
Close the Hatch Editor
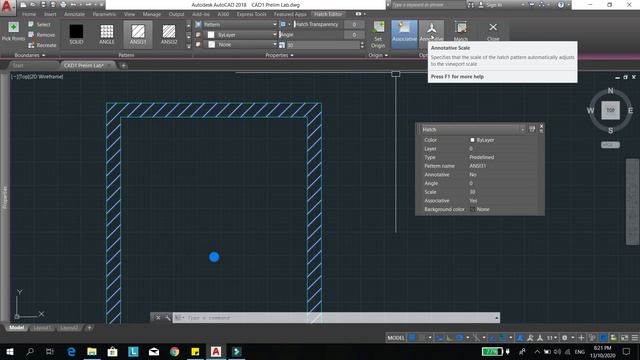pyautogui.click(x=493, y=31)
